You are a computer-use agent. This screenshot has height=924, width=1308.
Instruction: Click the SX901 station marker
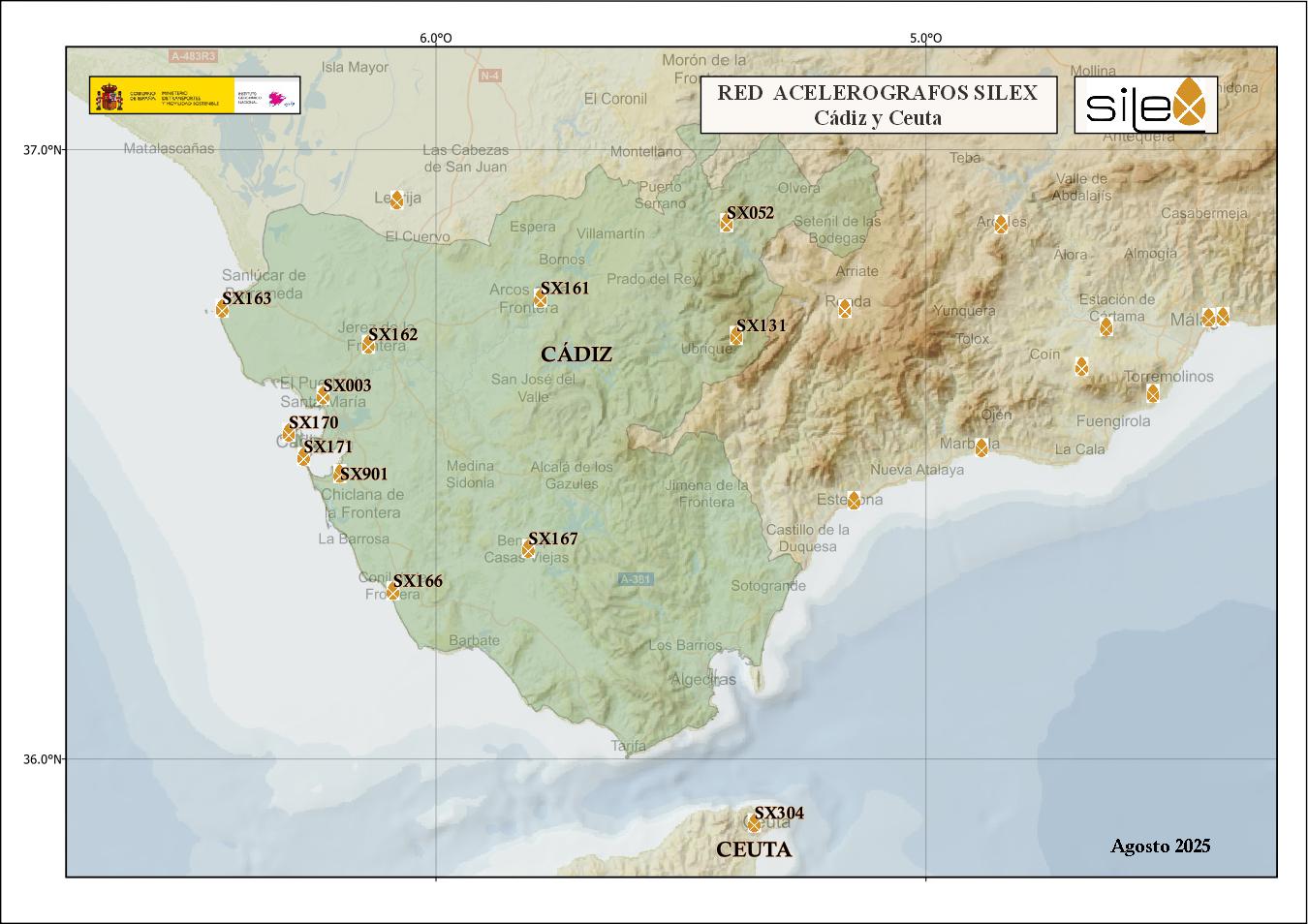pyautogui.click(x=339, y=474)
